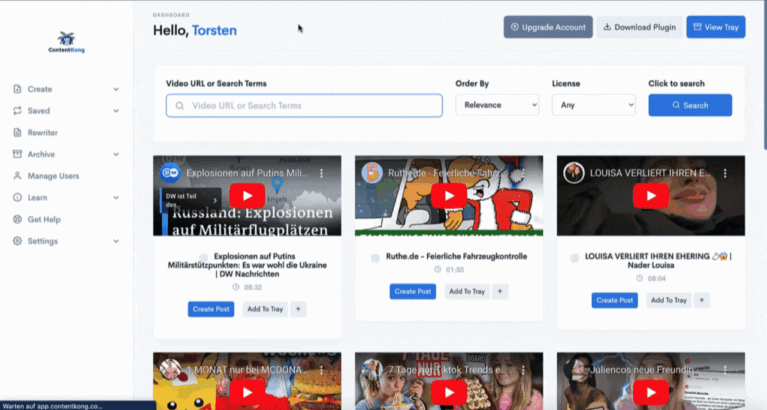
Task: Tick the checkbox beside LOUISA VERLIERT title
Action: (x=575, y=258)
